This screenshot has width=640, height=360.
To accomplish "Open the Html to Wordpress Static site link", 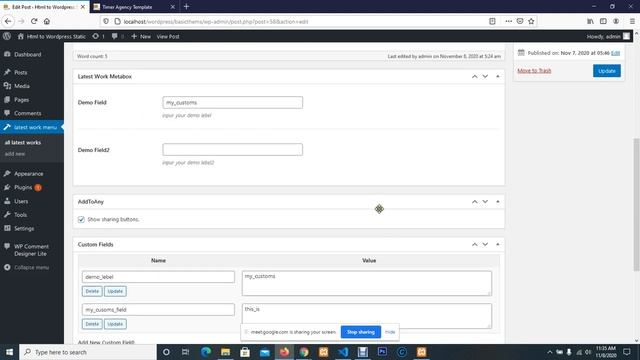I will (x=52, y=36).
